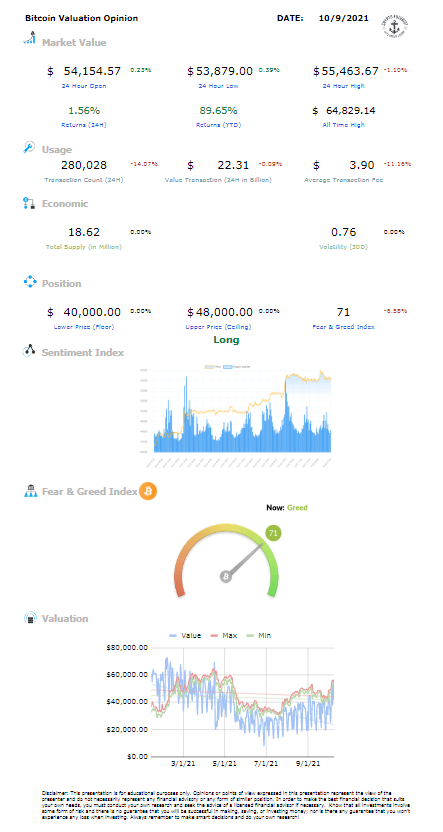Toggle the Value series in the Valuation legend
This screenshot has width=443, height=832.
pyautogui.click(x=185, y=635)
